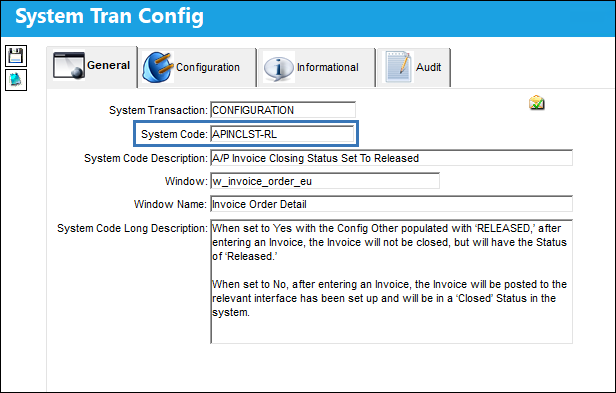Click the envelope checkmark icon
616x393 pixels.
[x=537, y=103]
